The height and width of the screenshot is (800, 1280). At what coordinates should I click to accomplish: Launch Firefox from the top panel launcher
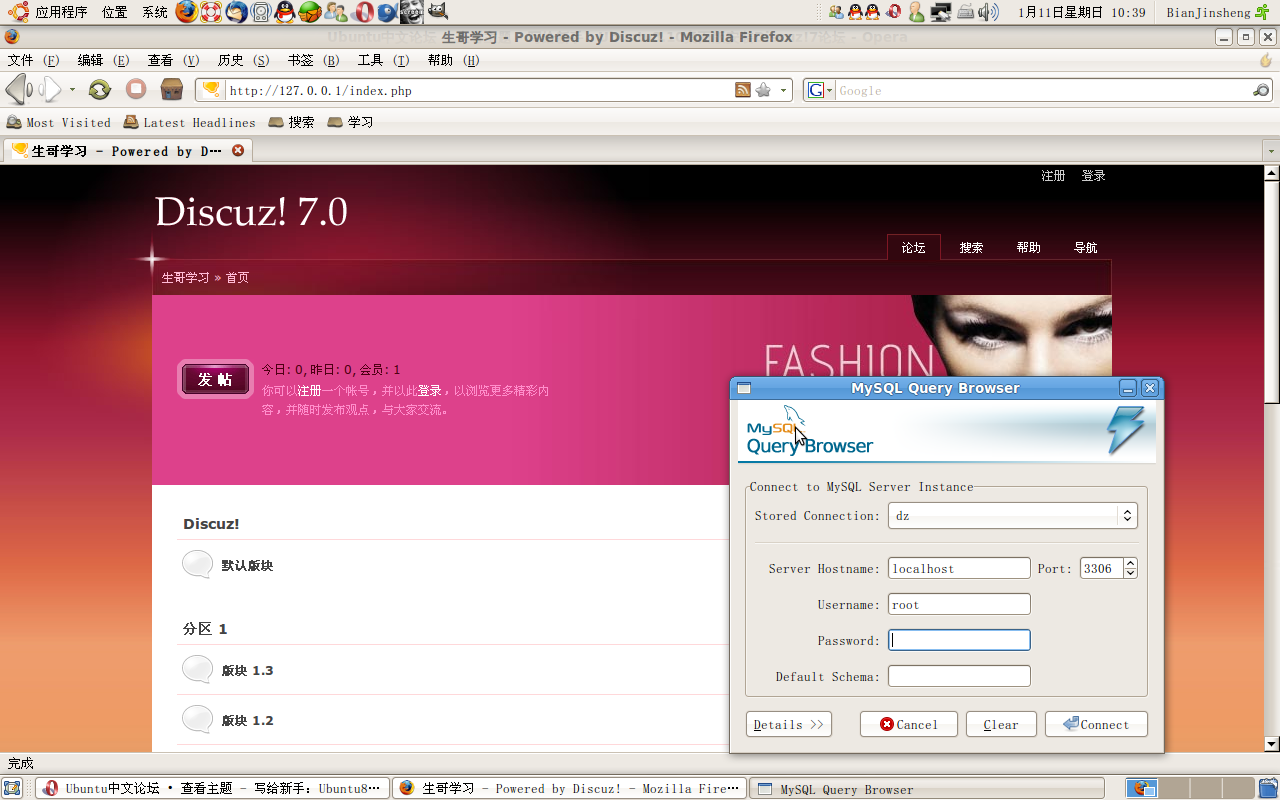tap(187, 12)
